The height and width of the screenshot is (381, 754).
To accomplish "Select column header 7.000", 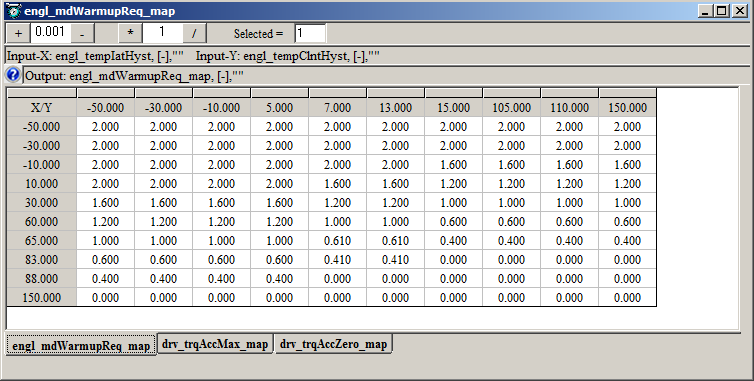I will tap(338, 107).
